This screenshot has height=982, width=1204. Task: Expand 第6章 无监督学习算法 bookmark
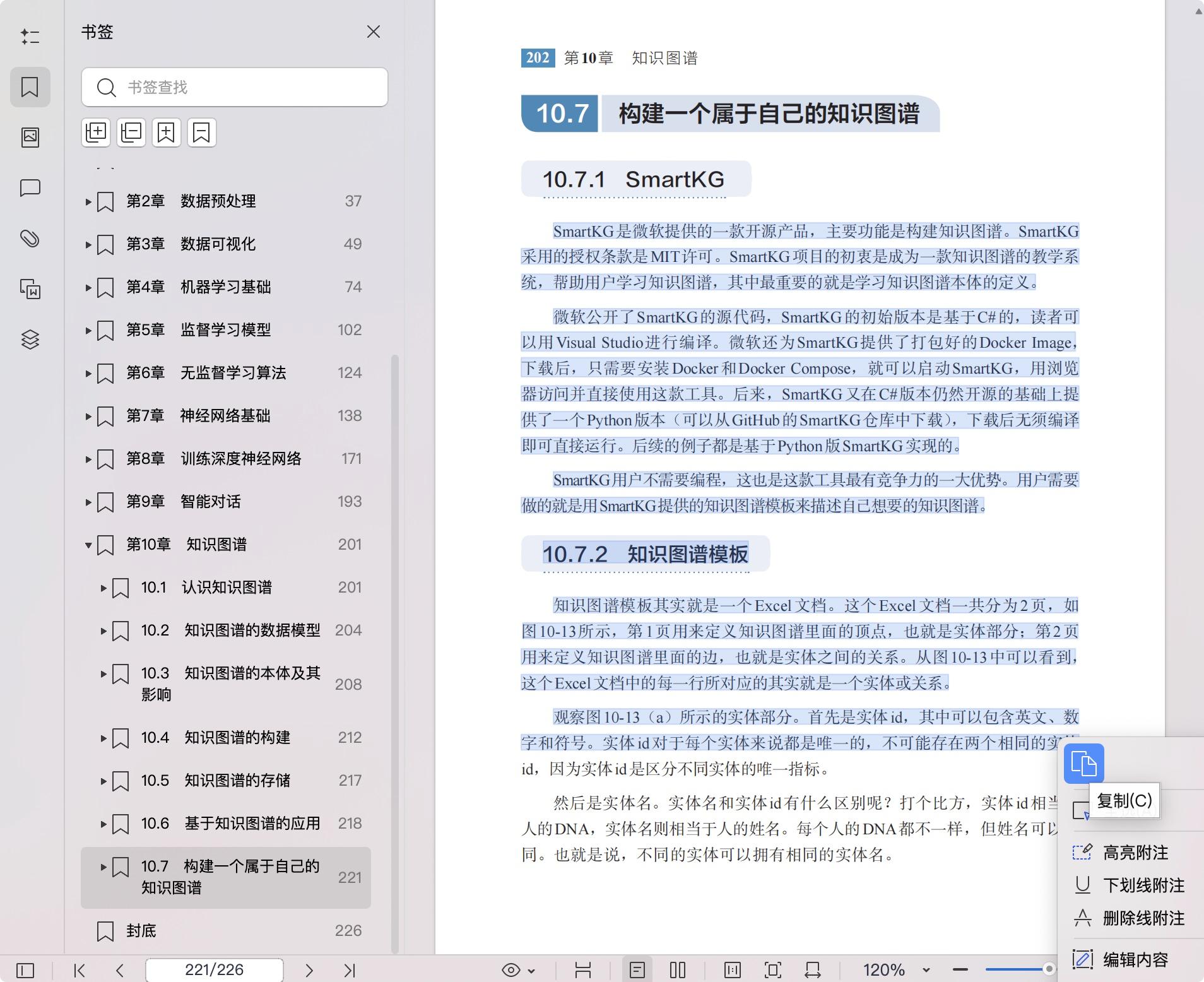(88, 374)
